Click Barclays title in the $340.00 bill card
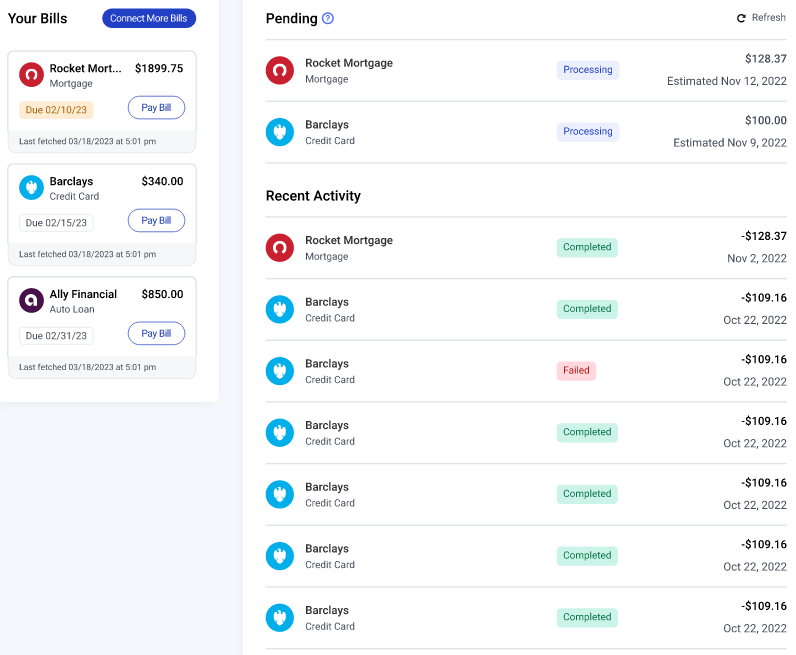The image size is (796, 655). click(x=71, y=182)
